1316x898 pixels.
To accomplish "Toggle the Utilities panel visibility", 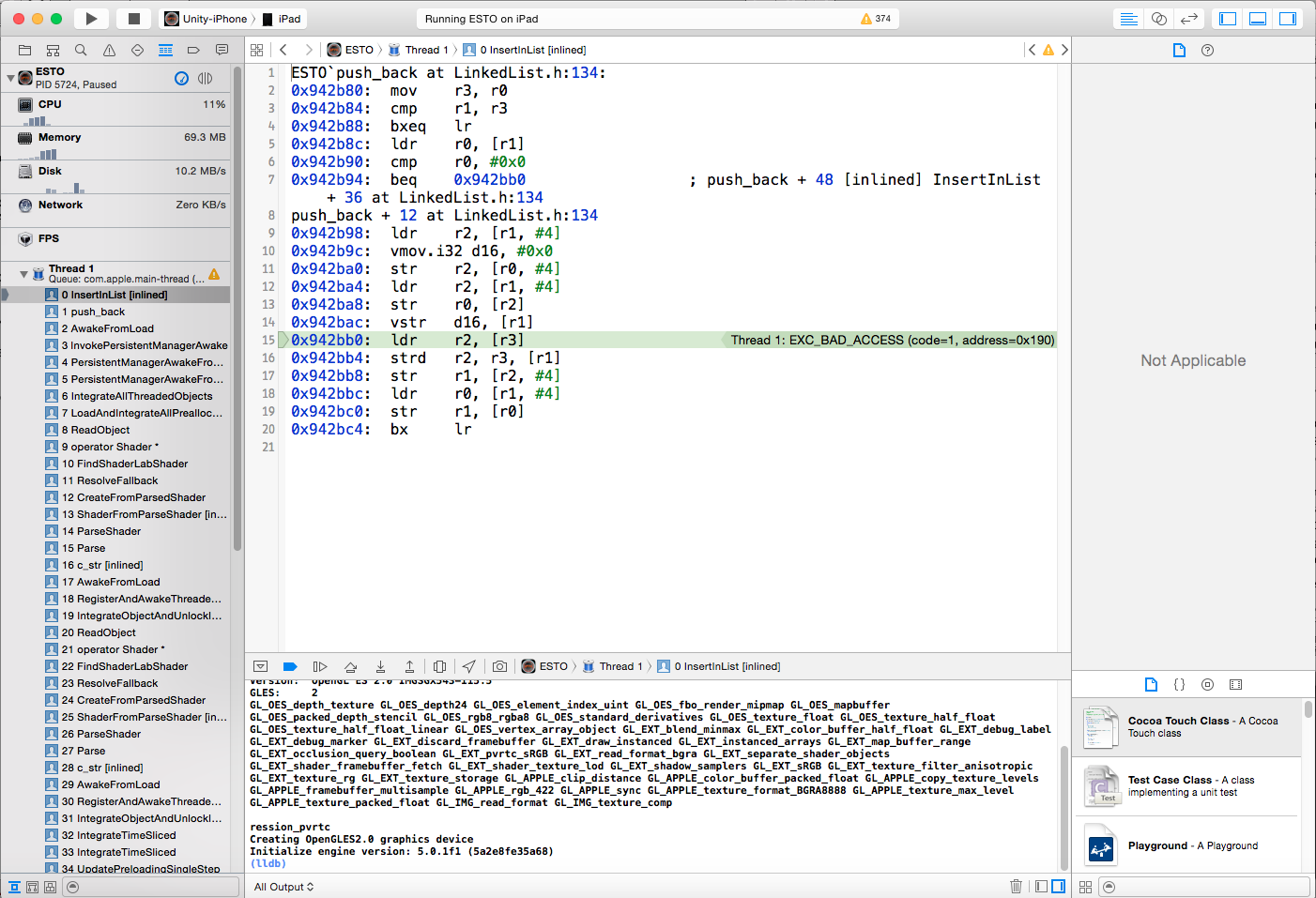I will point(1288,19).
